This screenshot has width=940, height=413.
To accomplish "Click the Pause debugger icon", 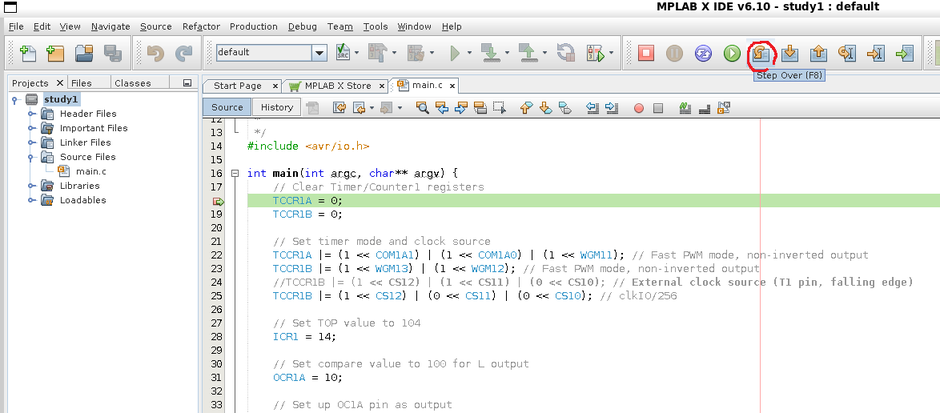I will coord(675,52).
